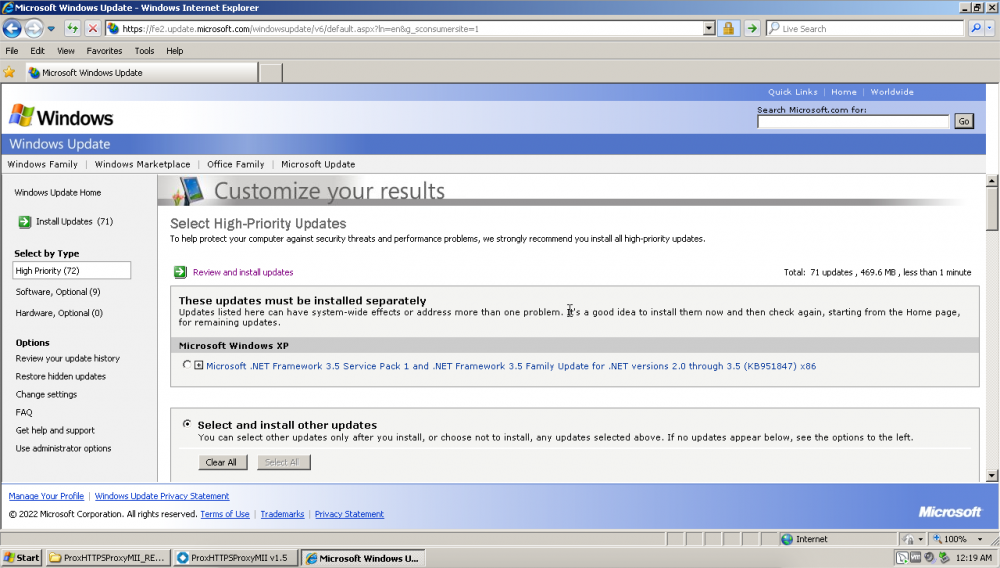Click the Quick Links header link
Screen dimensions: 1000x568
pyautogui.click(x=793, y=92)
